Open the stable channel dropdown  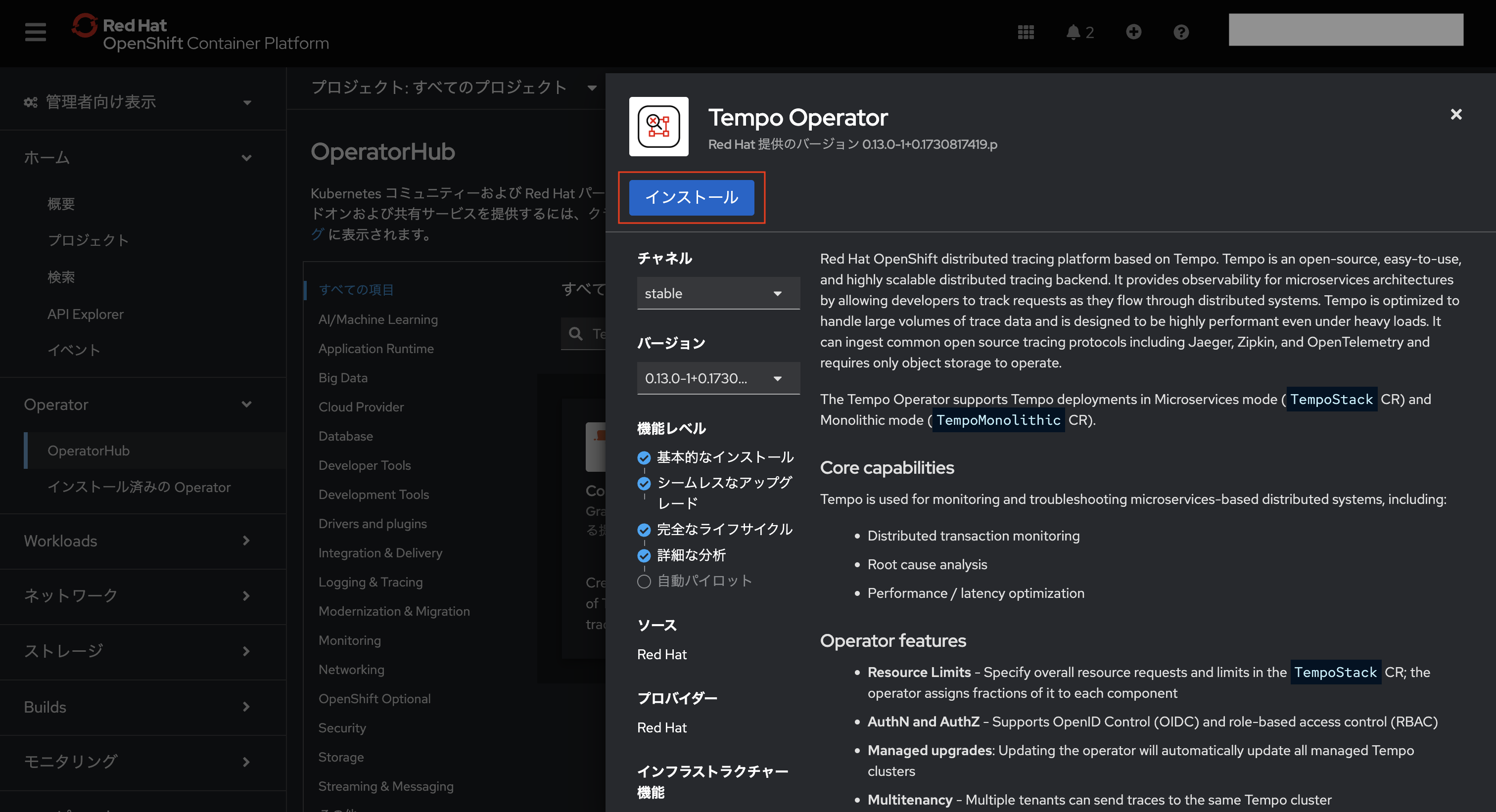click(718, 293)
